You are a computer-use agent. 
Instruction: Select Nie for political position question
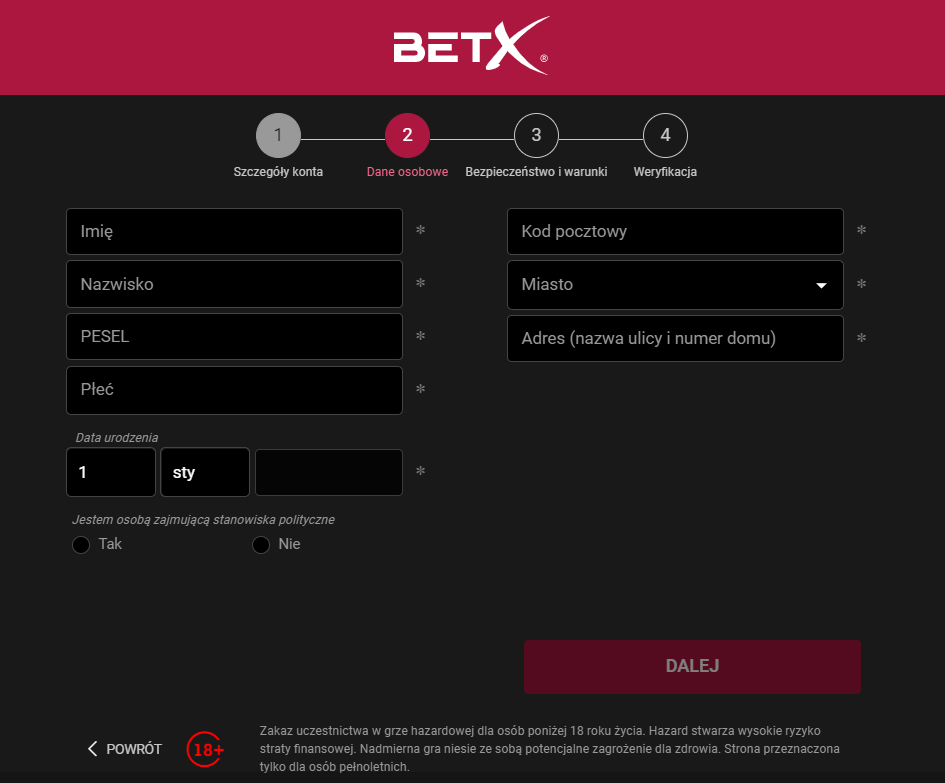pos(261,545)
